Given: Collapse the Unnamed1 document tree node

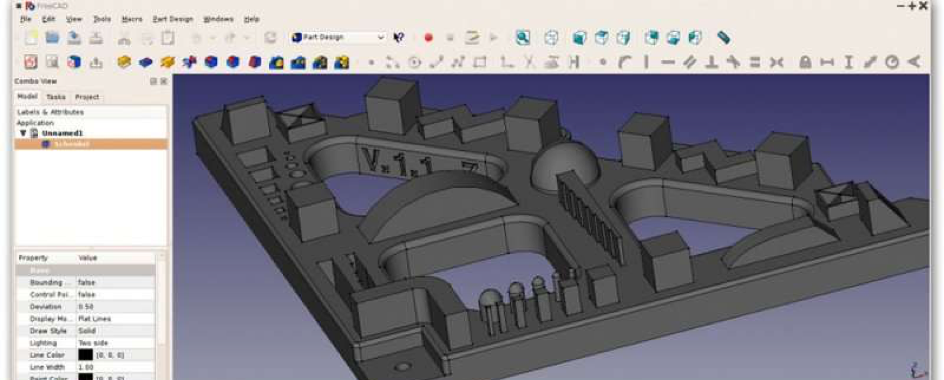Looking at the screenshot, I should point(23,133).
